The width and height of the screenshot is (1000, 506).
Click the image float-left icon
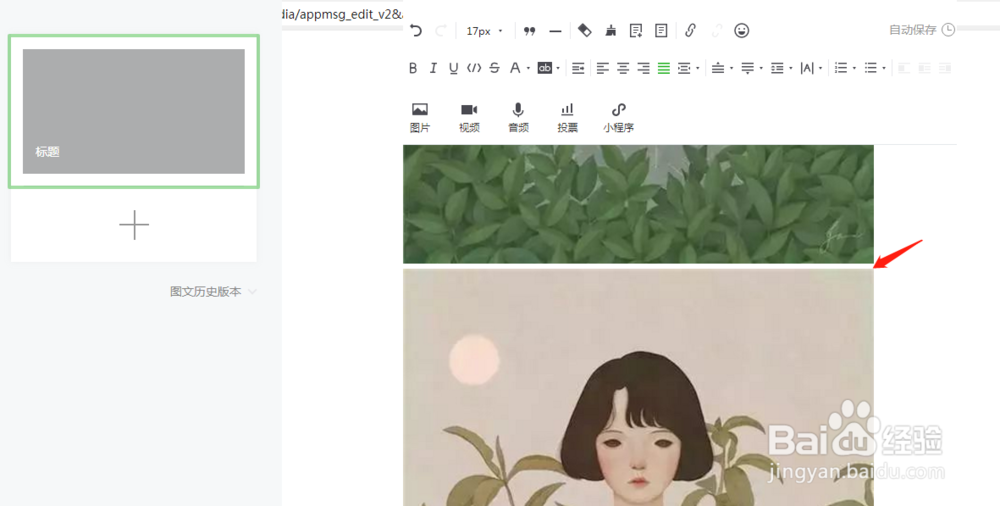tap(904, 68)
